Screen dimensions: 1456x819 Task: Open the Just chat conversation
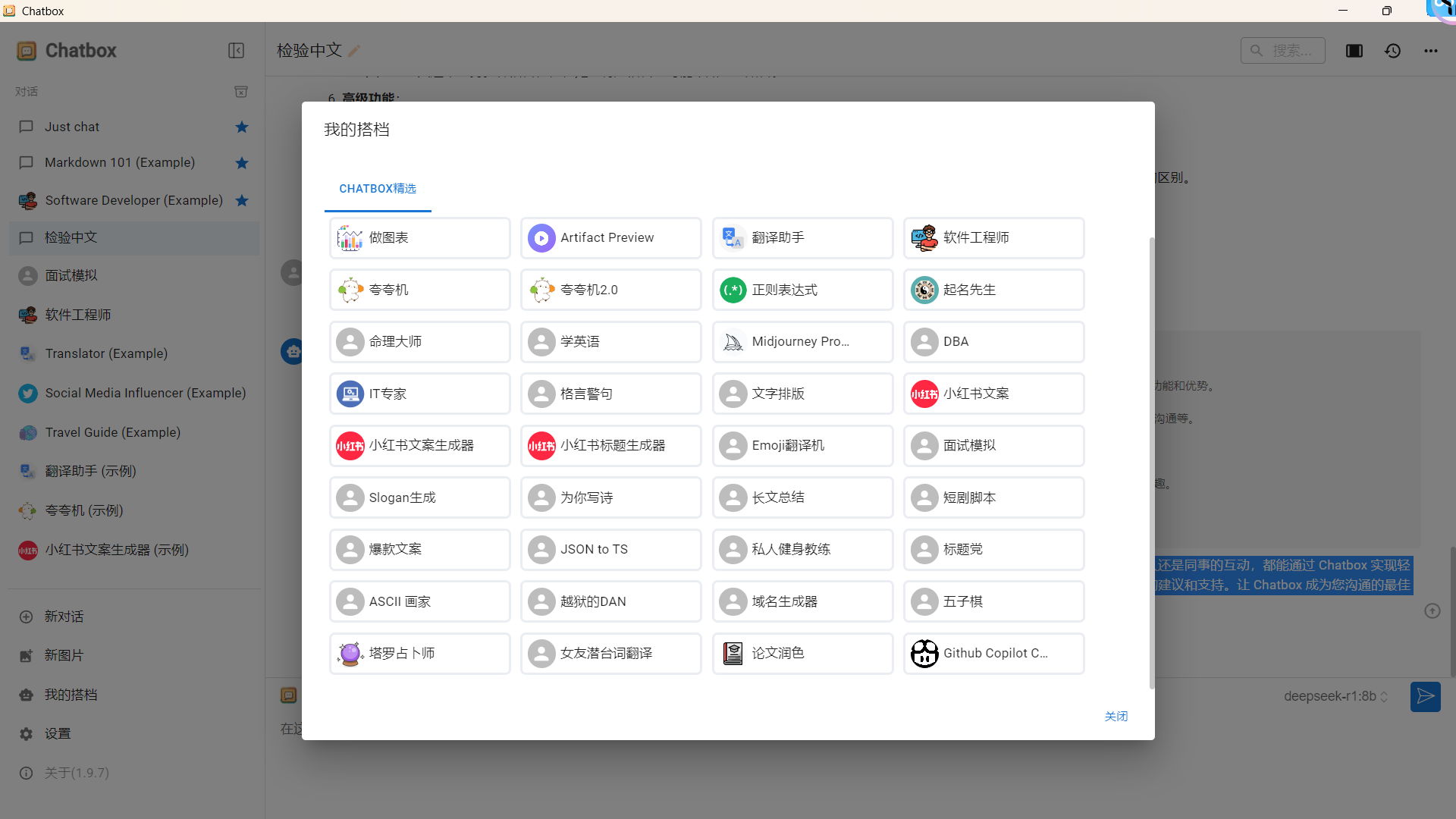click(x=134, y=127)
